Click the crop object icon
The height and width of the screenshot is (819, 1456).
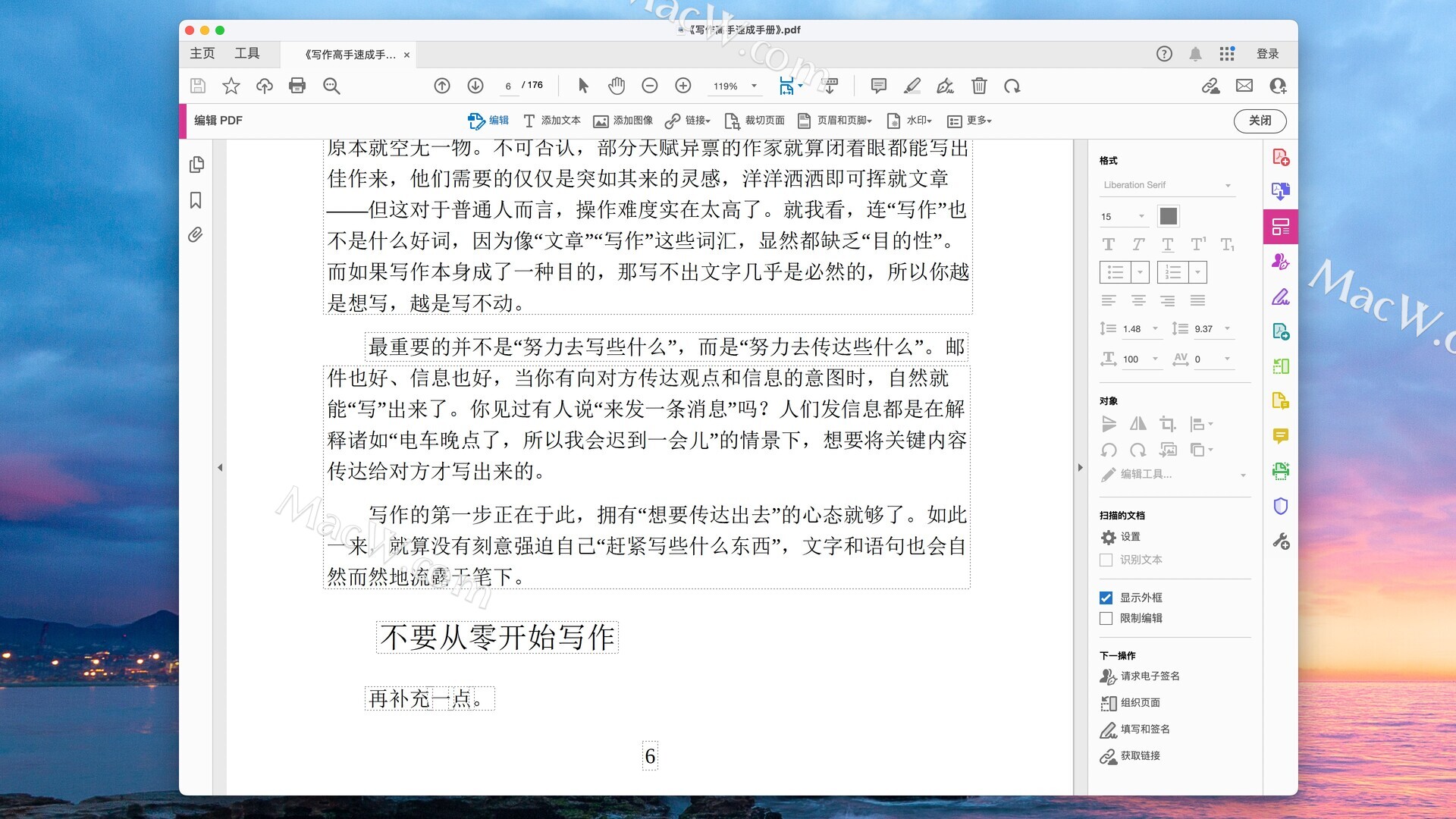pyautogui.click(x=1168, y=424)
